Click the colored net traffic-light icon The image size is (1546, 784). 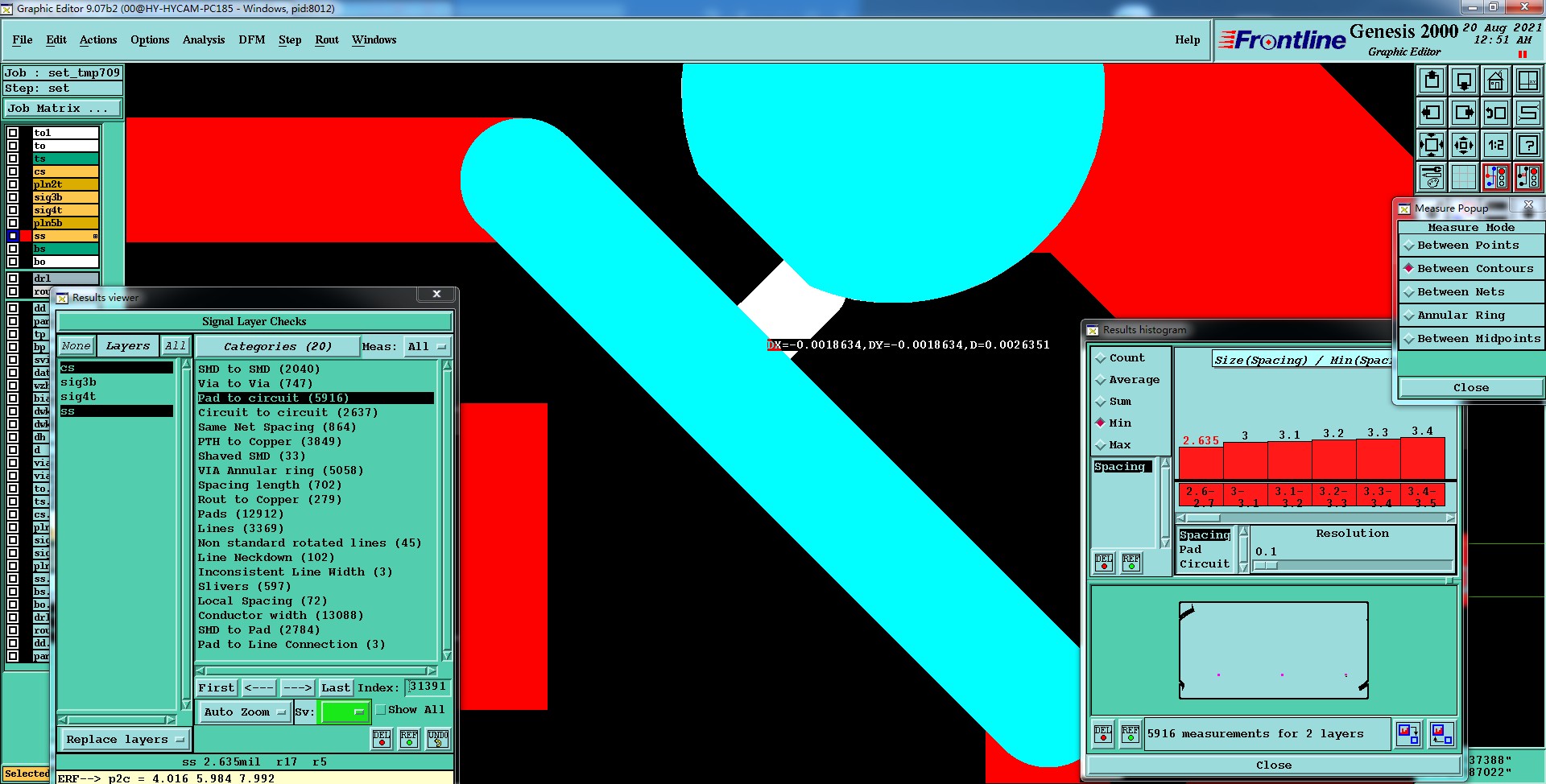1496,177
